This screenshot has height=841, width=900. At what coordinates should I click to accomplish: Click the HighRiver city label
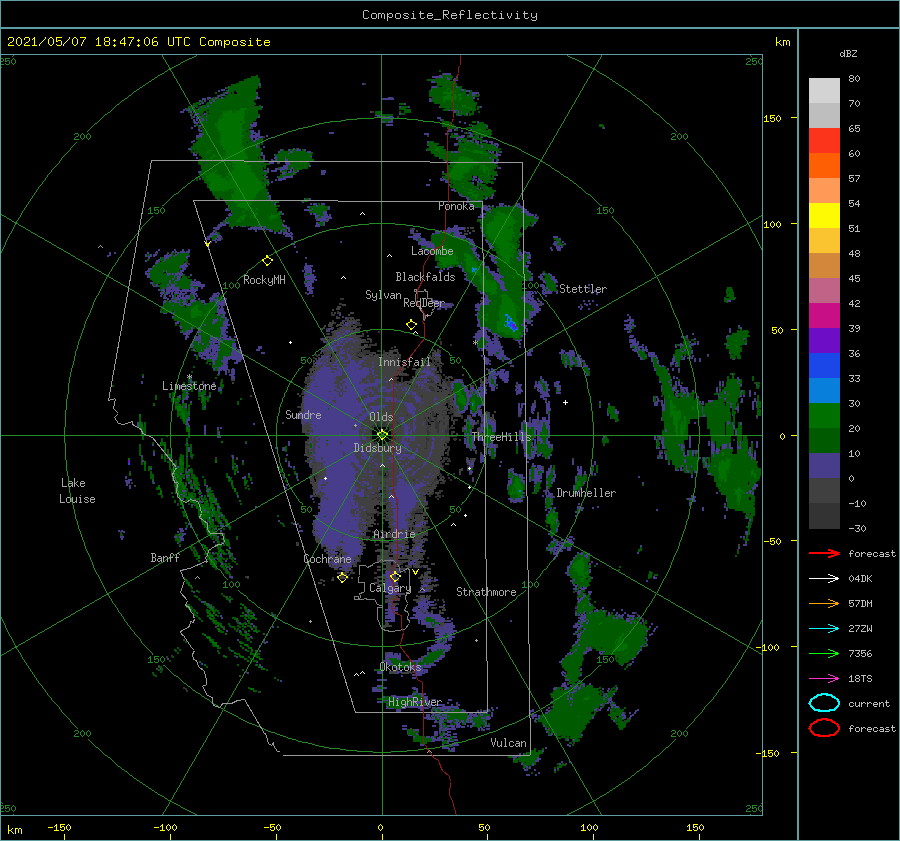tap(414, 702)
